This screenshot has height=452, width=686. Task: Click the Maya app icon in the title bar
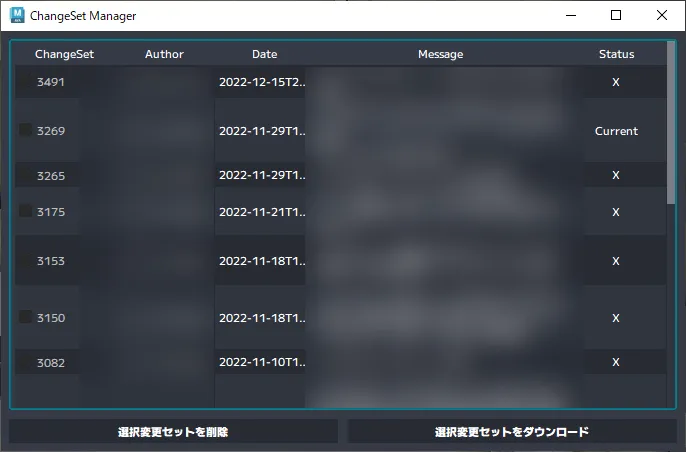[17, 15]
